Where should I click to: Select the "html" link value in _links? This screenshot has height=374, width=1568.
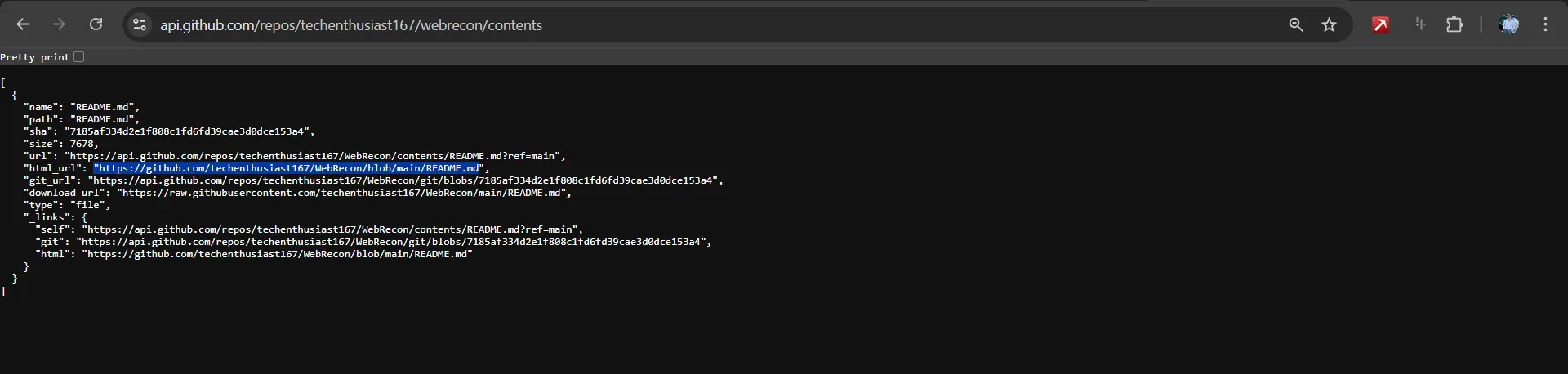coord(277,254)
